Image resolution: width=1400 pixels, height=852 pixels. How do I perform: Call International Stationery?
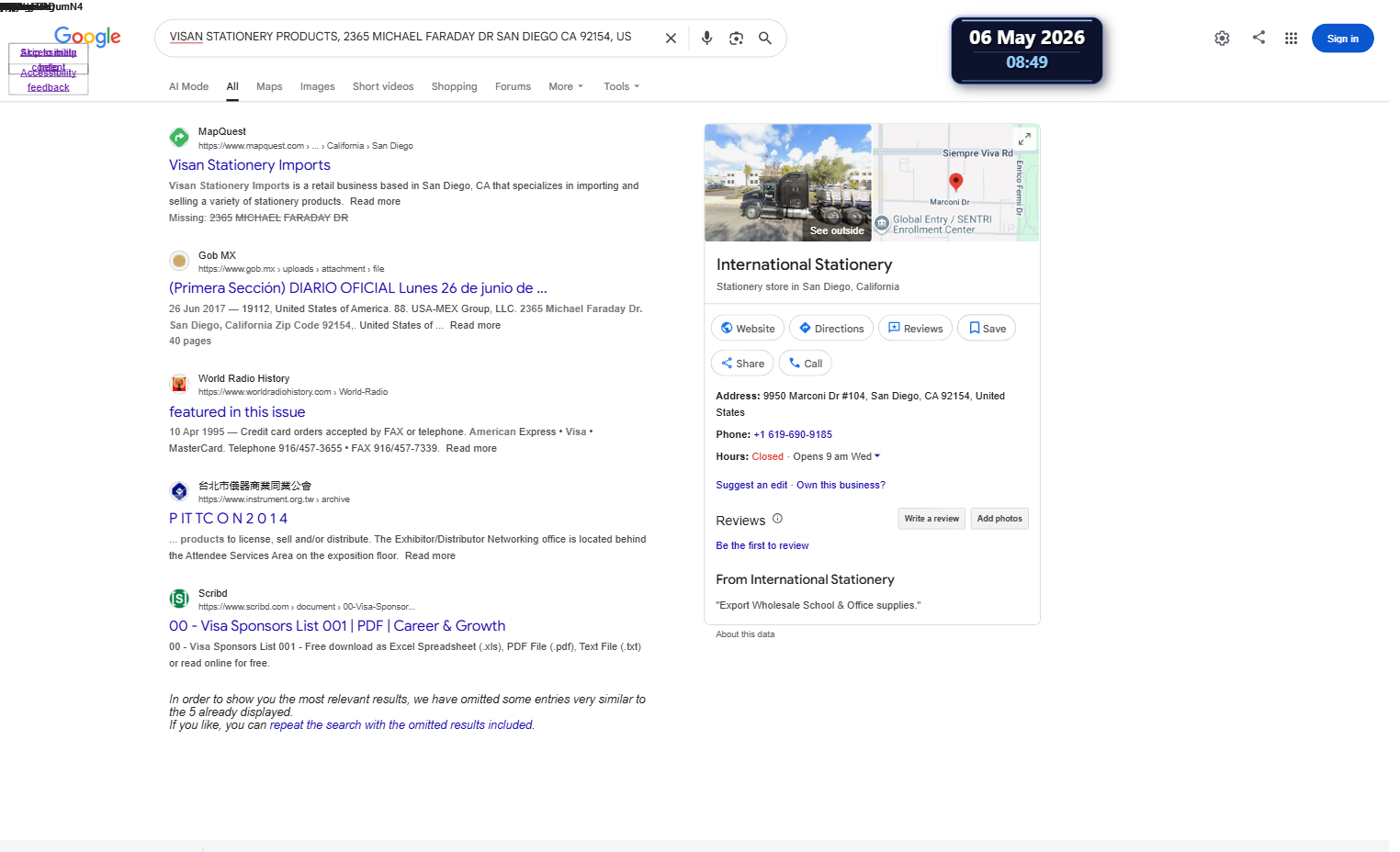tap(806, 363)
